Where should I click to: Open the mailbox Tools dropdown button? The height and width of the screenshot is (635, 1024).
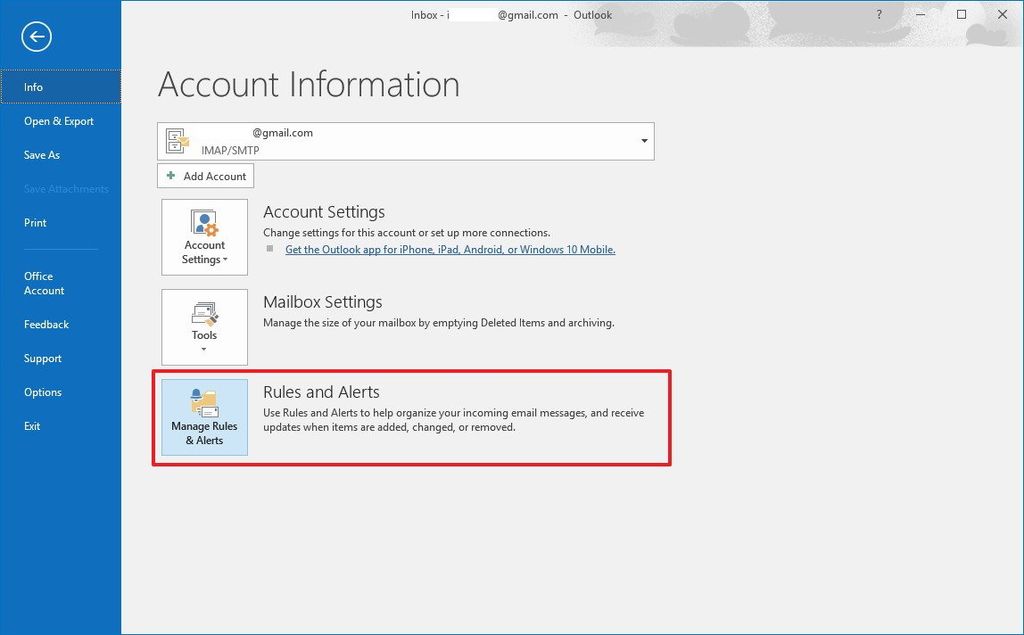pyautogui.click(x=204, y=327)
